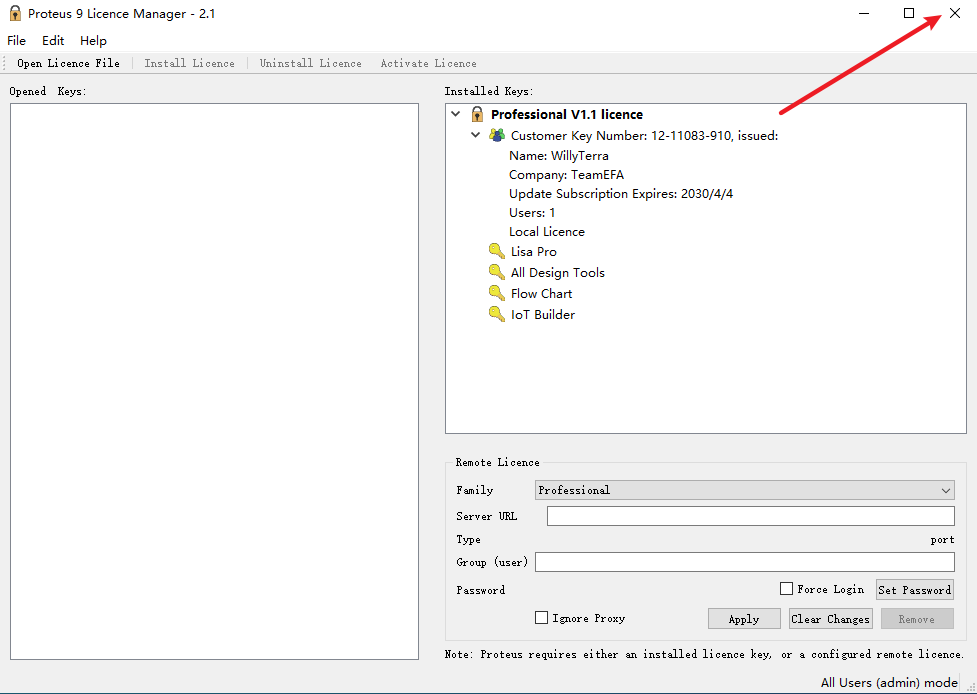The image size is (977, 694).
Task: Click into the Server URL field
Action: (750, 516)
